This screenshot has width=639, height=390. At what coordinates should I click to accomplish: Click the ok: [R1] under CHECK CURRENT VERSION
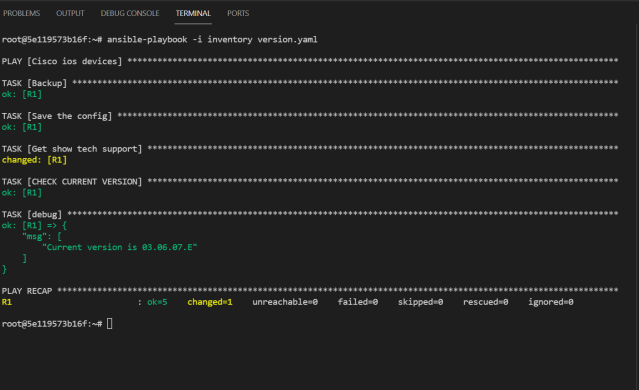click(x=22, y=192)
